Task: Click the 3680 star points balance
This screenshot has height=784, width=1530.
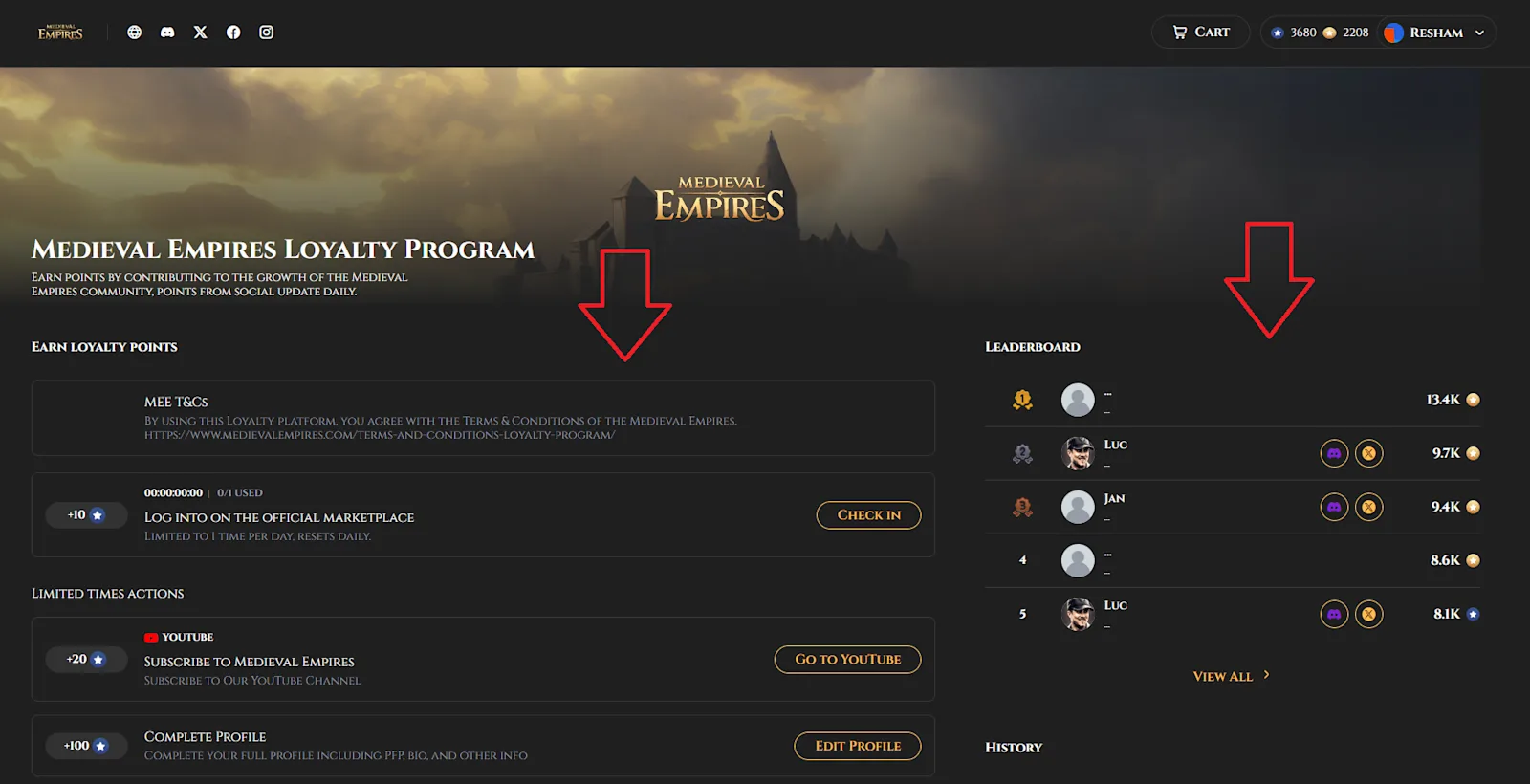Action: click(1303, 33)
